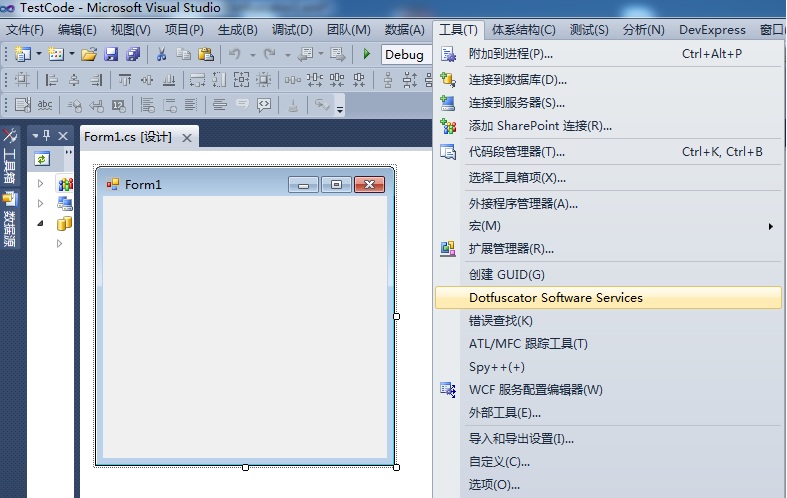Click the Add New Item toolbar icon

[x=56, y=54]
